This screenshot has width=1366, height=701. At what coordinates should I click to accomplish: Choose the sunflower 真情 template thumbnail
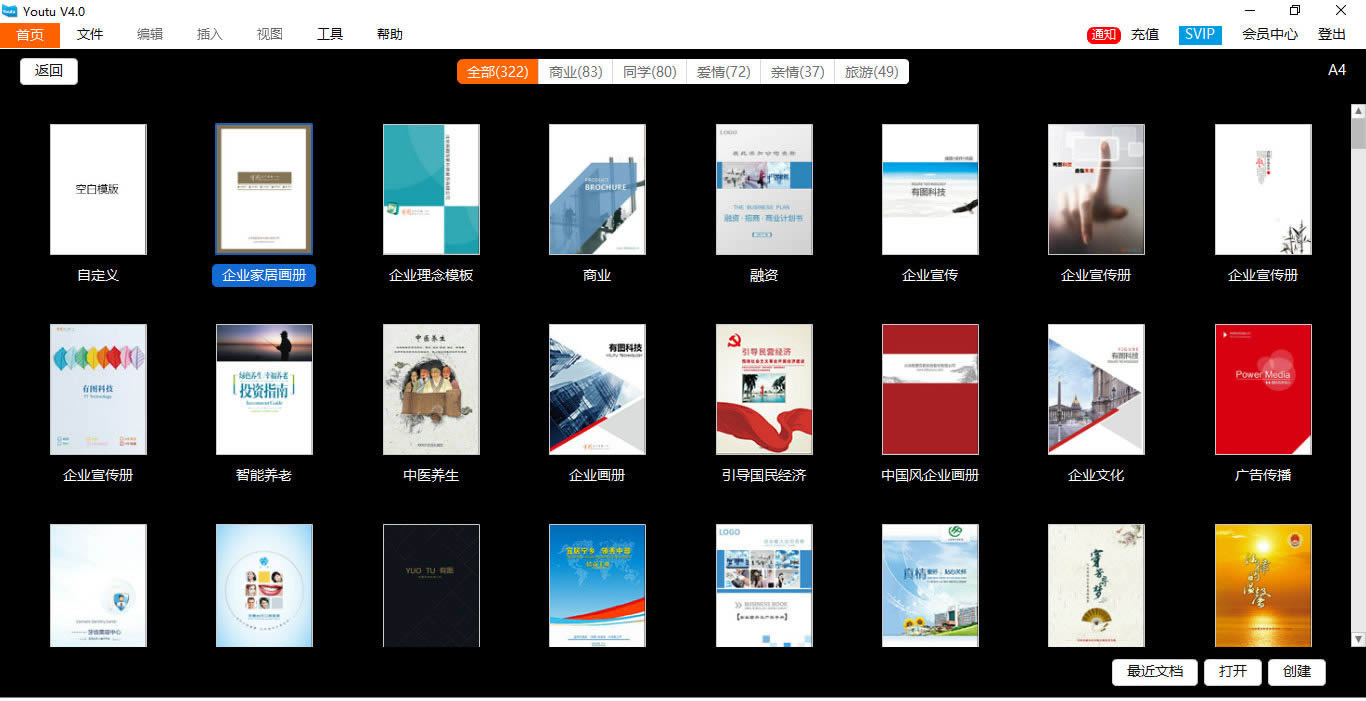930,585
